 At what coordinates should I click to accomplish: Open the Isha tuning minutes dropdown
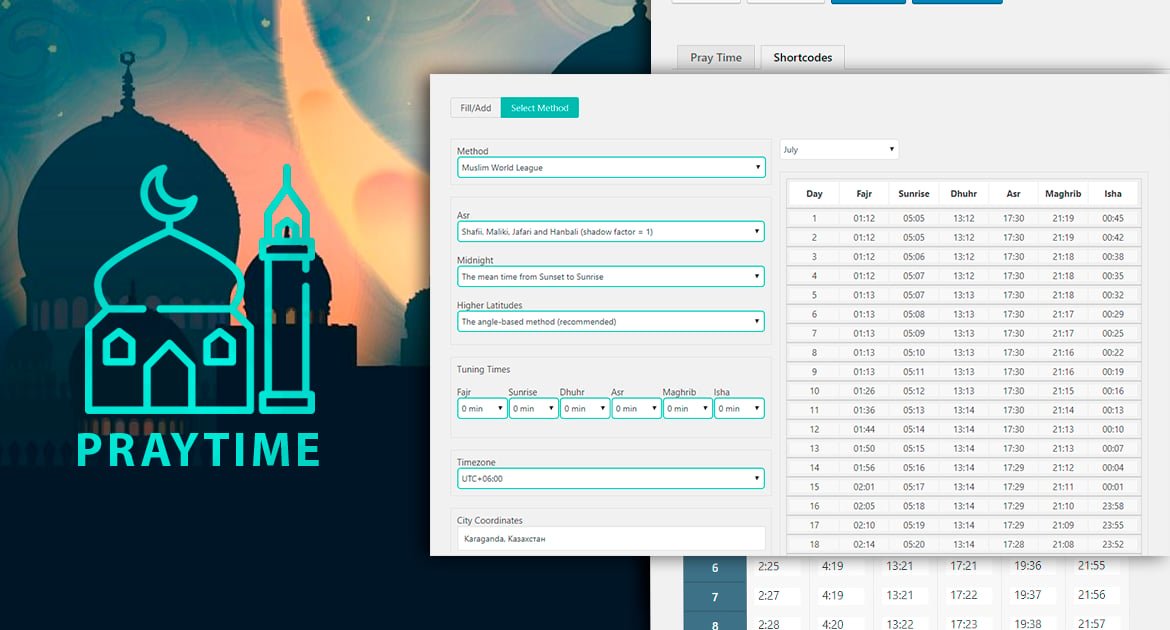point(738,409)
